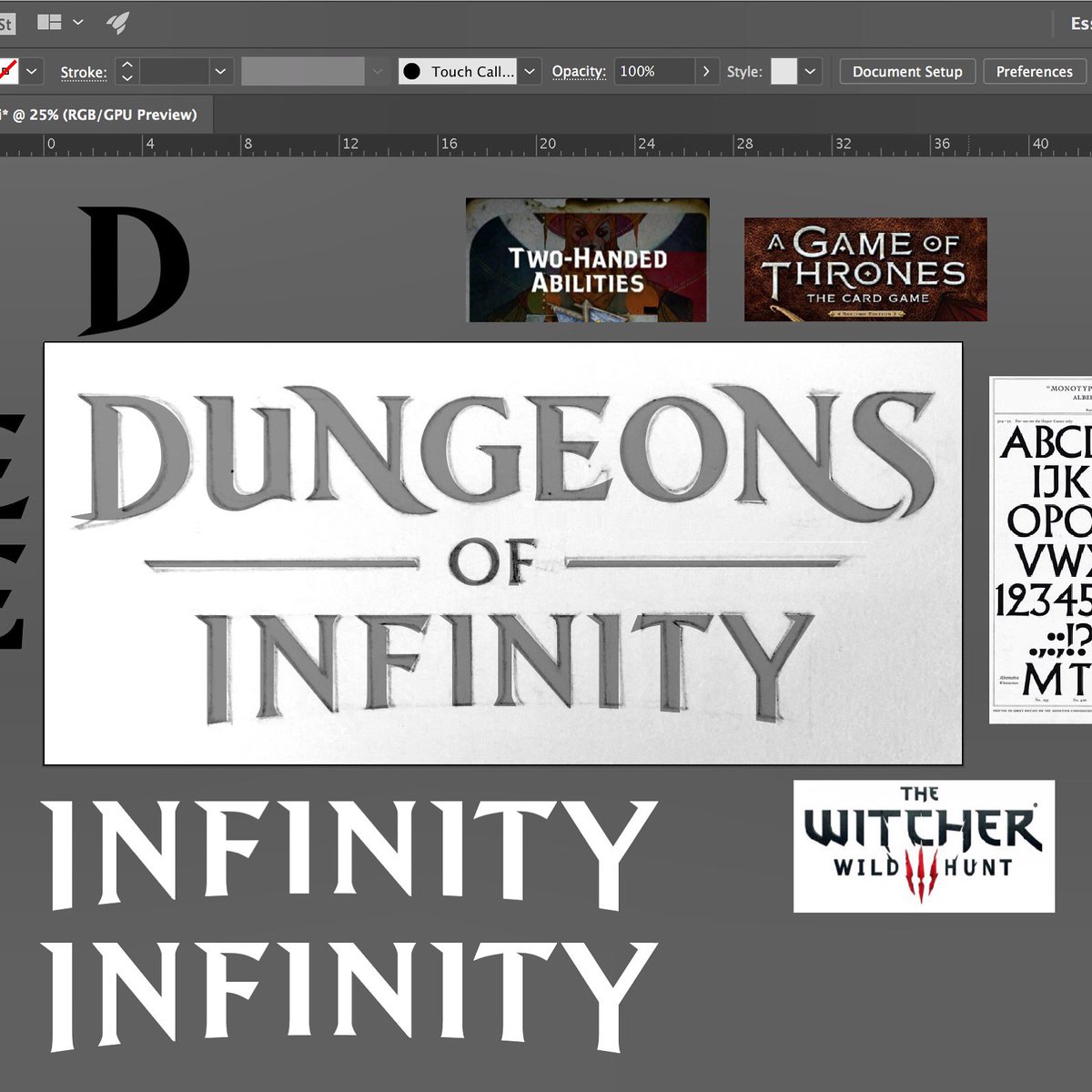Click the Touch Calligraphic brush definition
The height and width of the screenshot is (1092, 1092).
click(458, 71)
